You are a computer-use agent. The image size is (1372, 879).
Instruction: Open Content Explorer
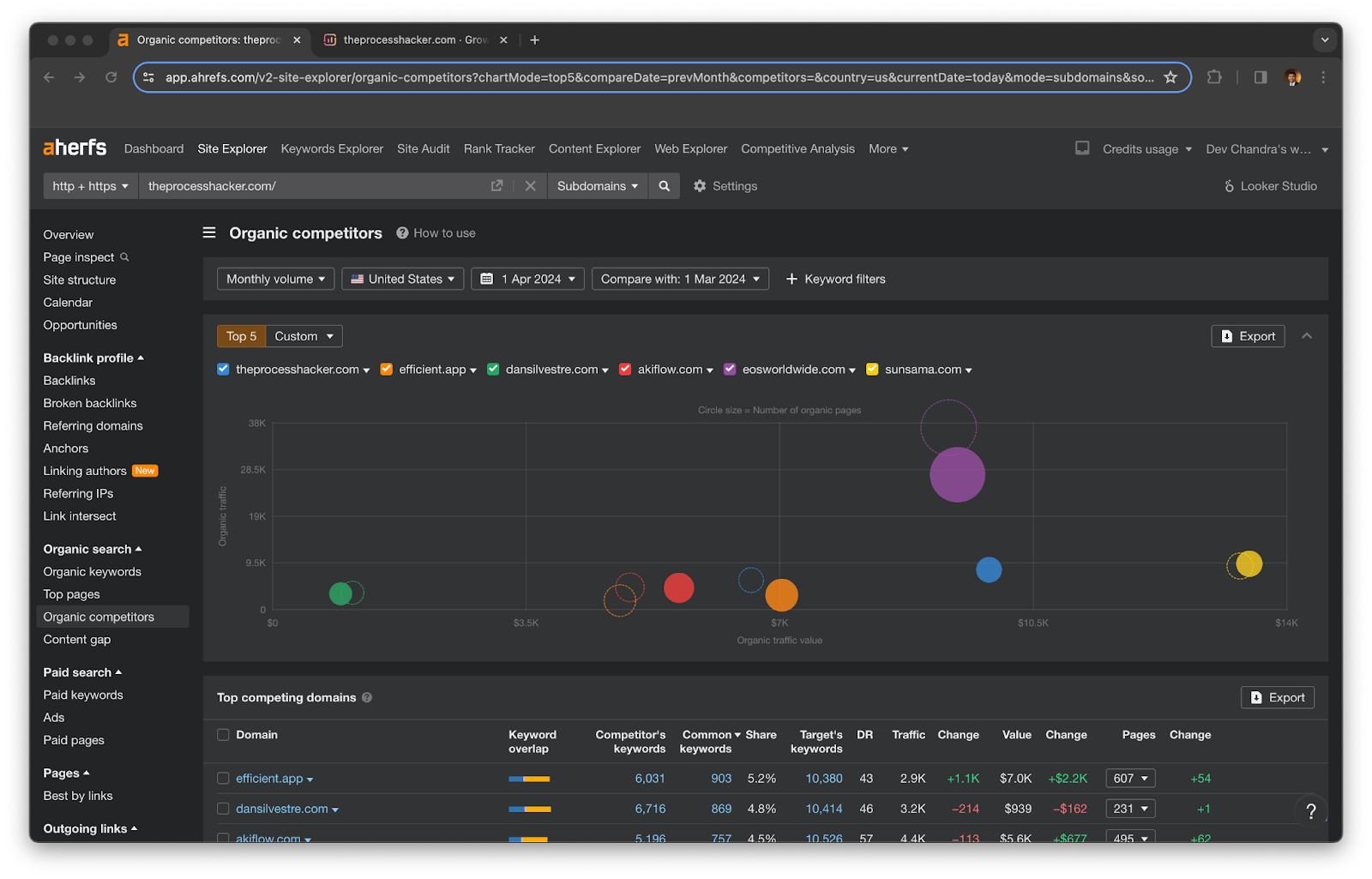click(x=594, y=149)
